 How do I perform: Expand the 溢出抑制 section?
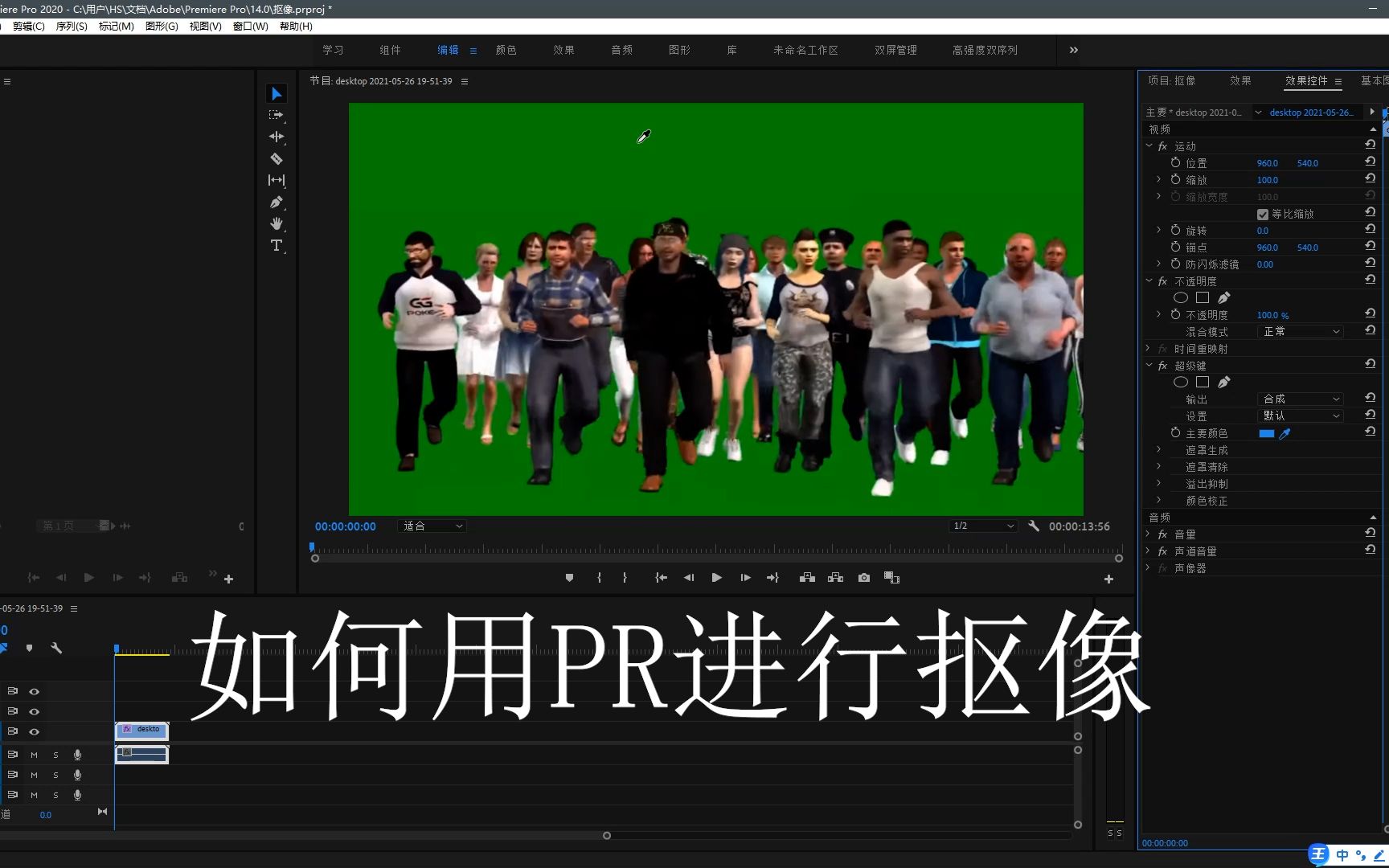[1158, 483]
